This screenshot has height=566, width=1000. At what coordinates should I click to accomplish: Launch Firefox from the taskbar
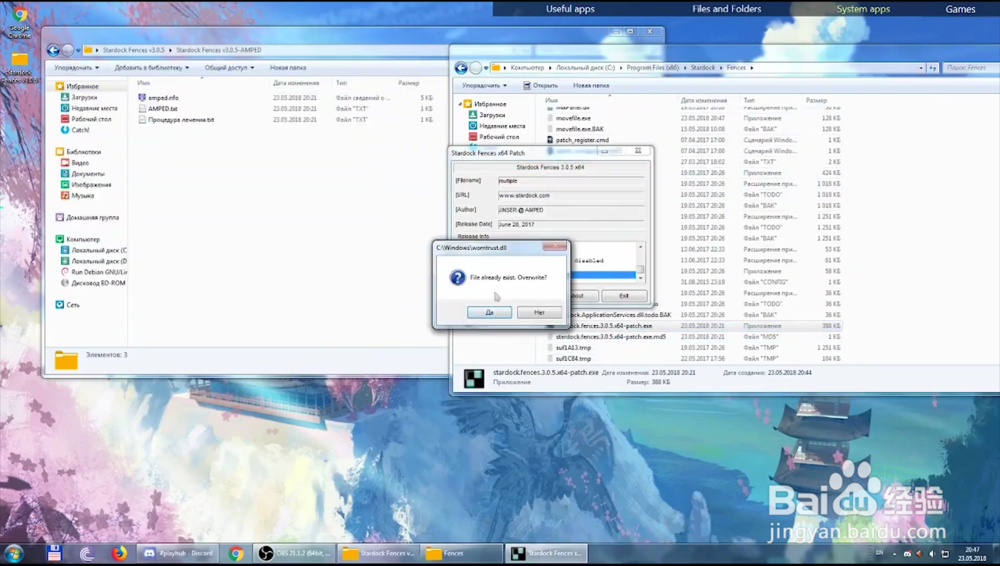[x=119, y=553]
